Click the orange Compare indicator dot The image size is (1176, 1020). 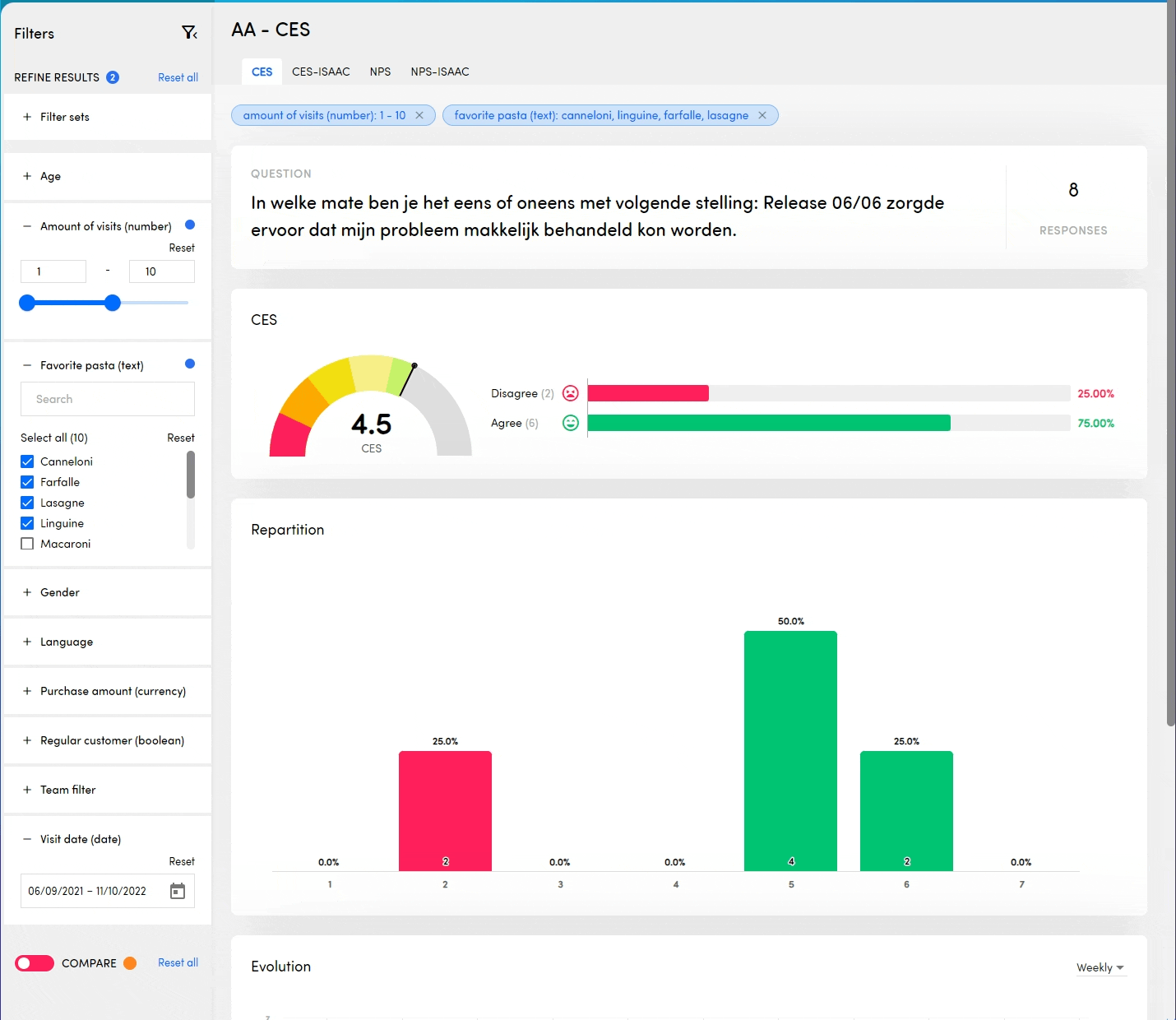pyautogui.click(x=130, y=963)
